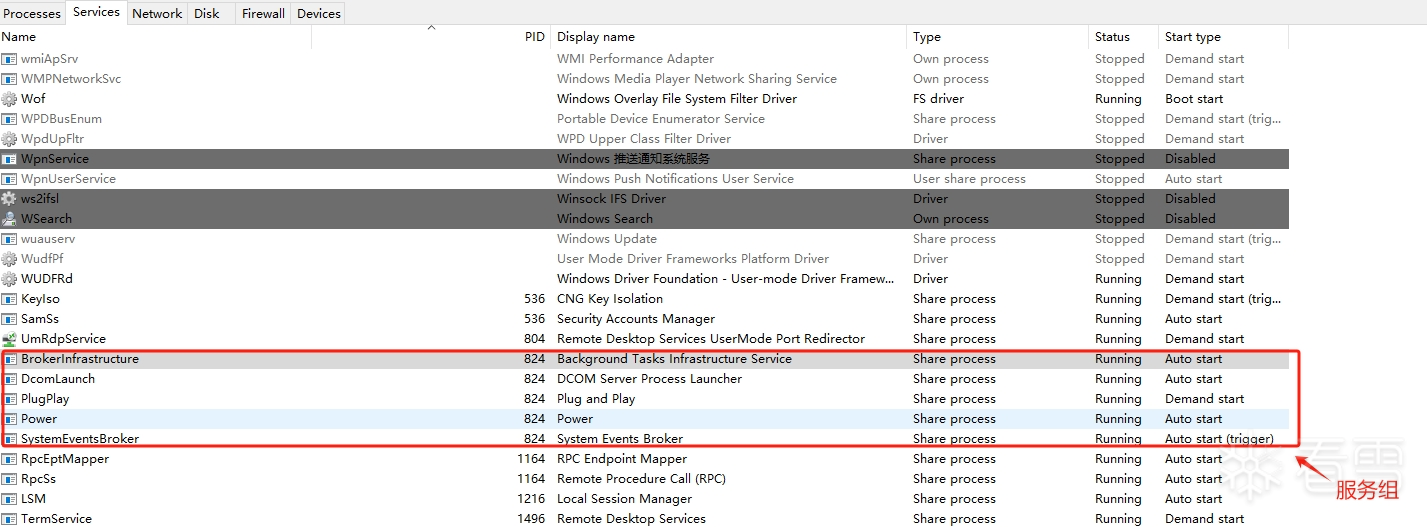1427x527 pixels.
Task: Select 'DCOM Server Process Launcher' display name
Action: click(650, 379)
